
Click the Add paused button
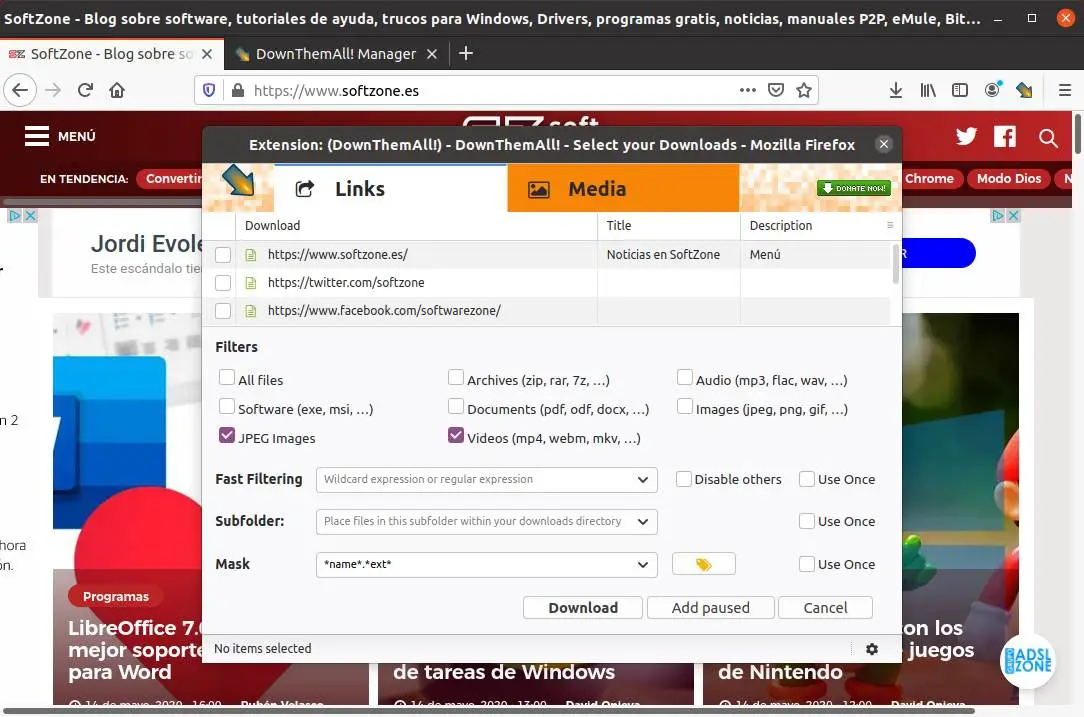pos(711,608)
